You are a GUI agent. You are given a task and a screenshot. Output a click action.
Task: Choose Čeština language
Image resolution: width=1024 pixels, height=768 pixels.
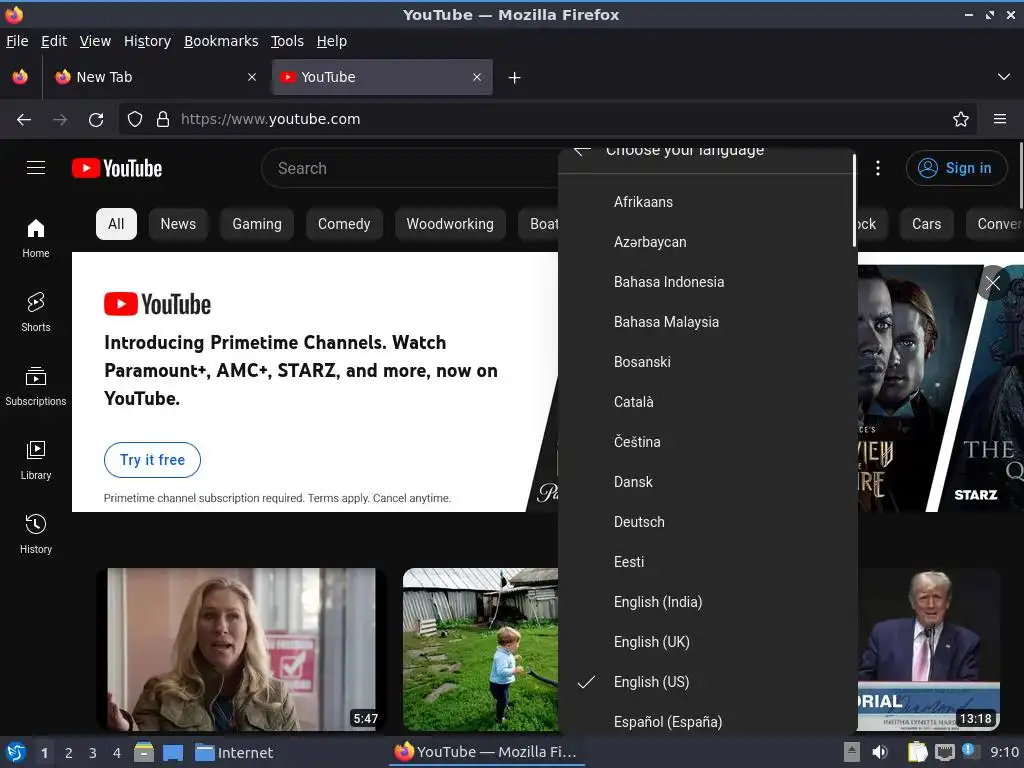(x=706, y=442)
